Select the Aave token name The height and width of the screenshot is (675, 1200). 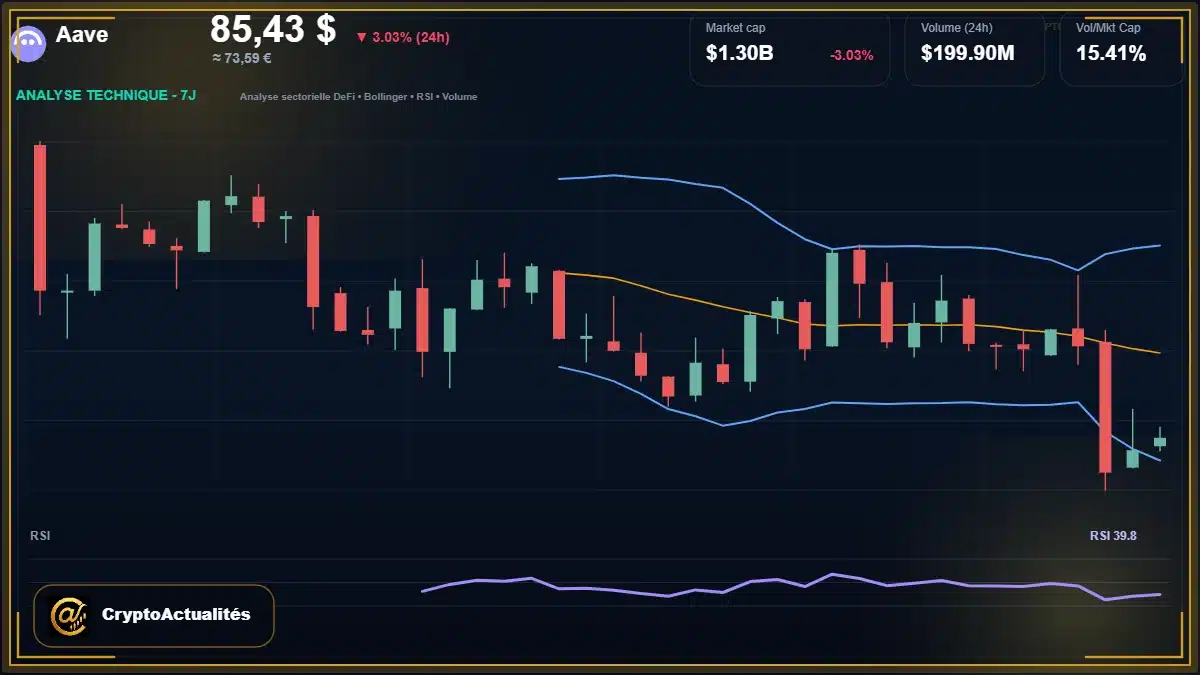tap(82, 35)
